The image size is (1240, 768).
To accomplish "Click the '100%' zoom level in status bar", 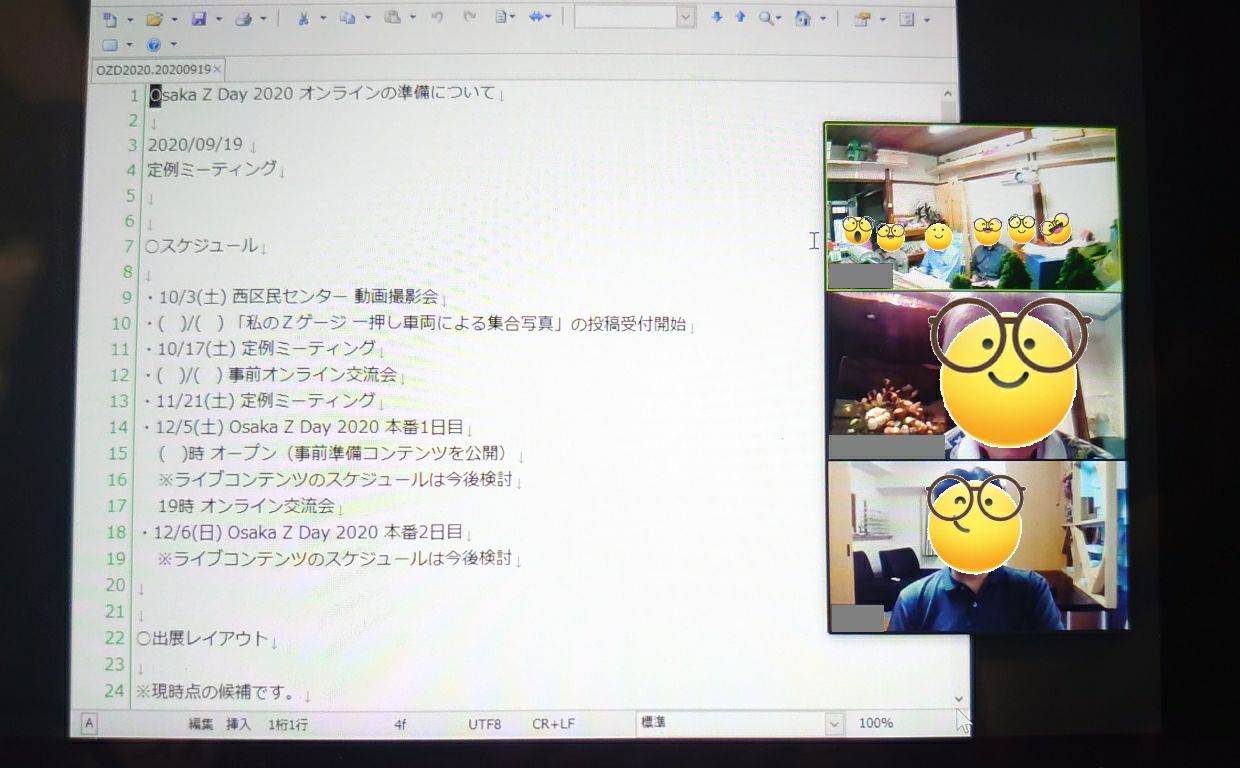I will pos(876,723).
